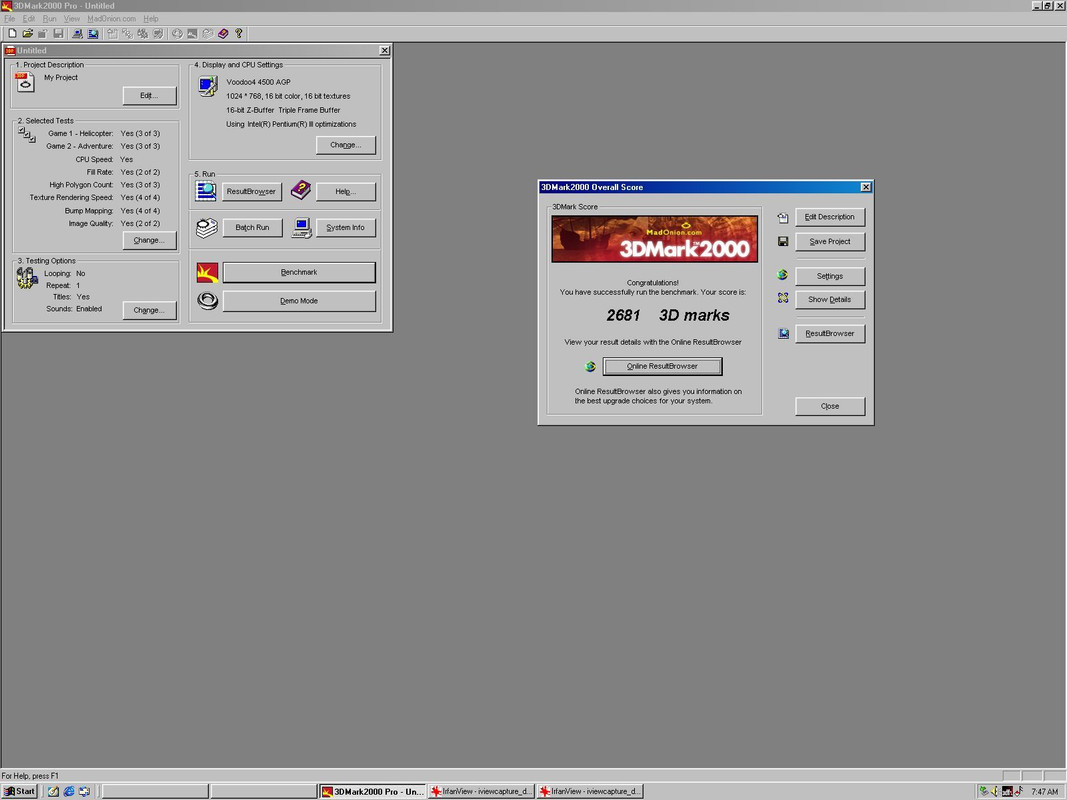Click the Show Details button
The image size is (1067, 800).
830,299
